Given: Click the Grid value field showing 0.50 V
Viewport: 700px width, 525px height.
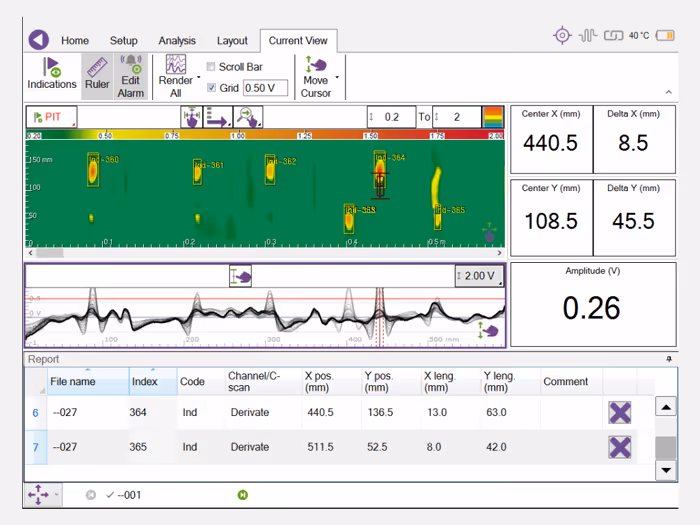Looking at the screenshot, I should (x=266, y=88).
